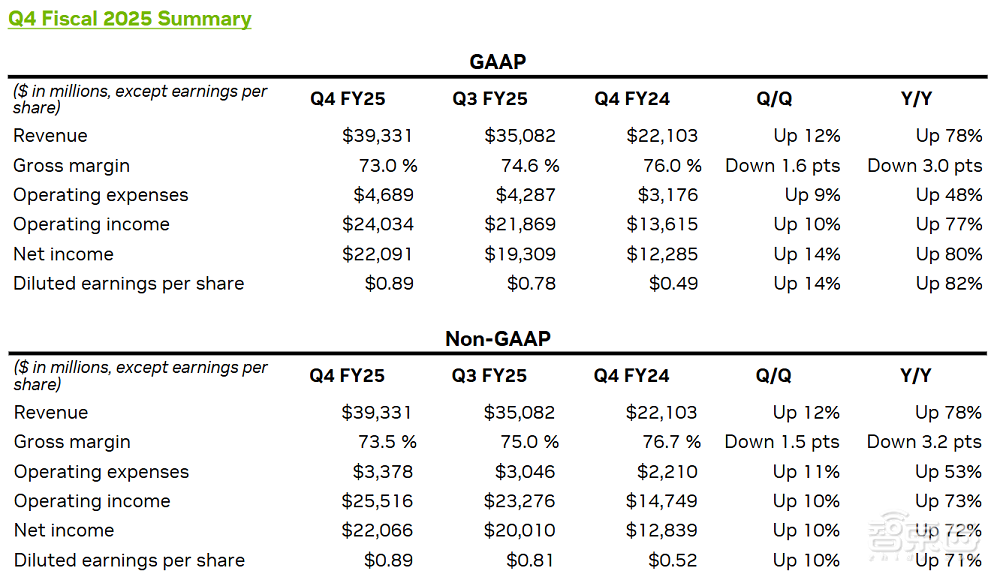Screen dimensions: 1000x580
Task: Select the 73.5 % gross margin cell
Action: (386, 442)
